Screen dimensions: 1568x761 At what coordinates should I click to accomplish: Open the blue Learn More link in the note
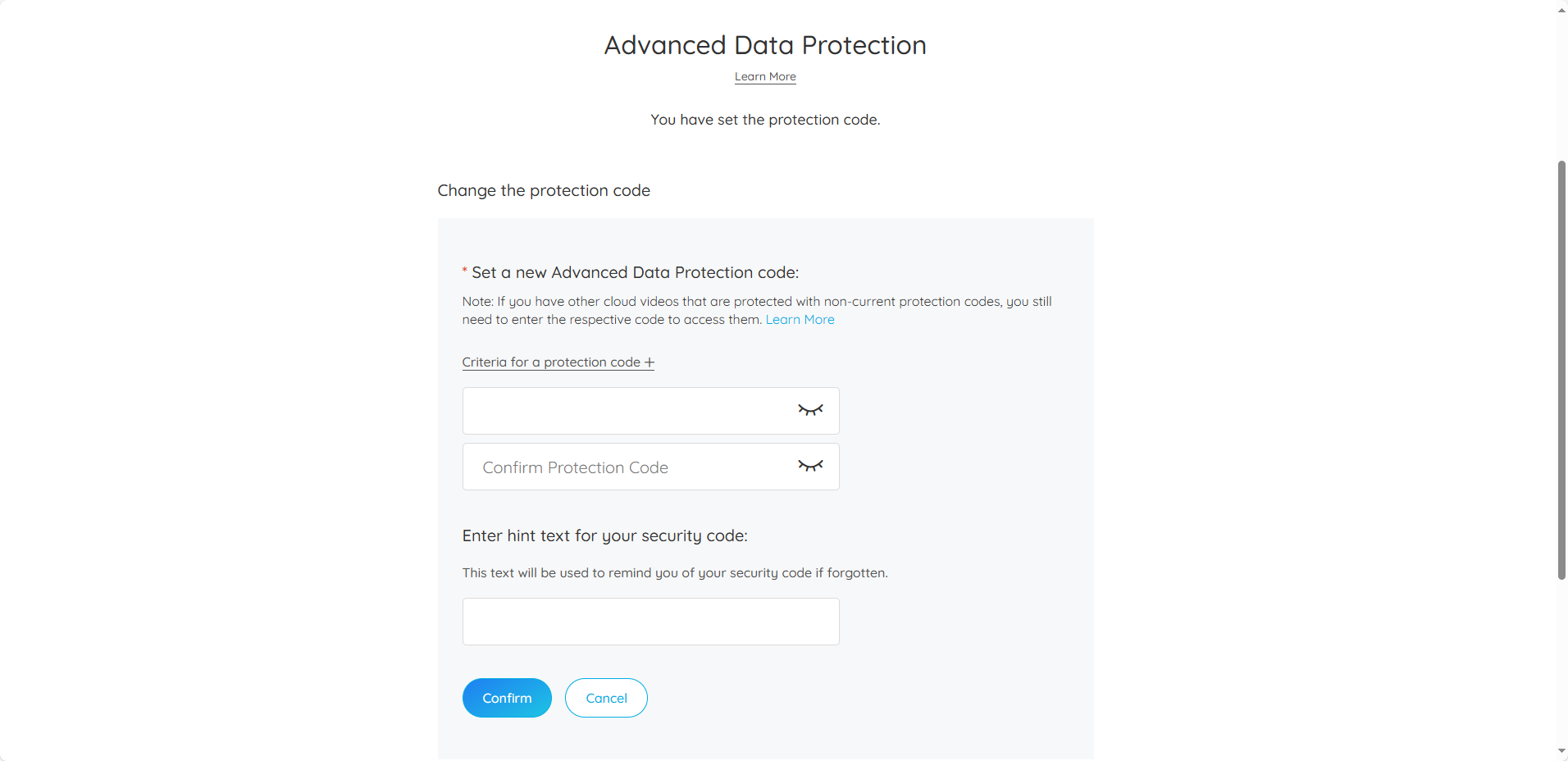click(800, 320)
